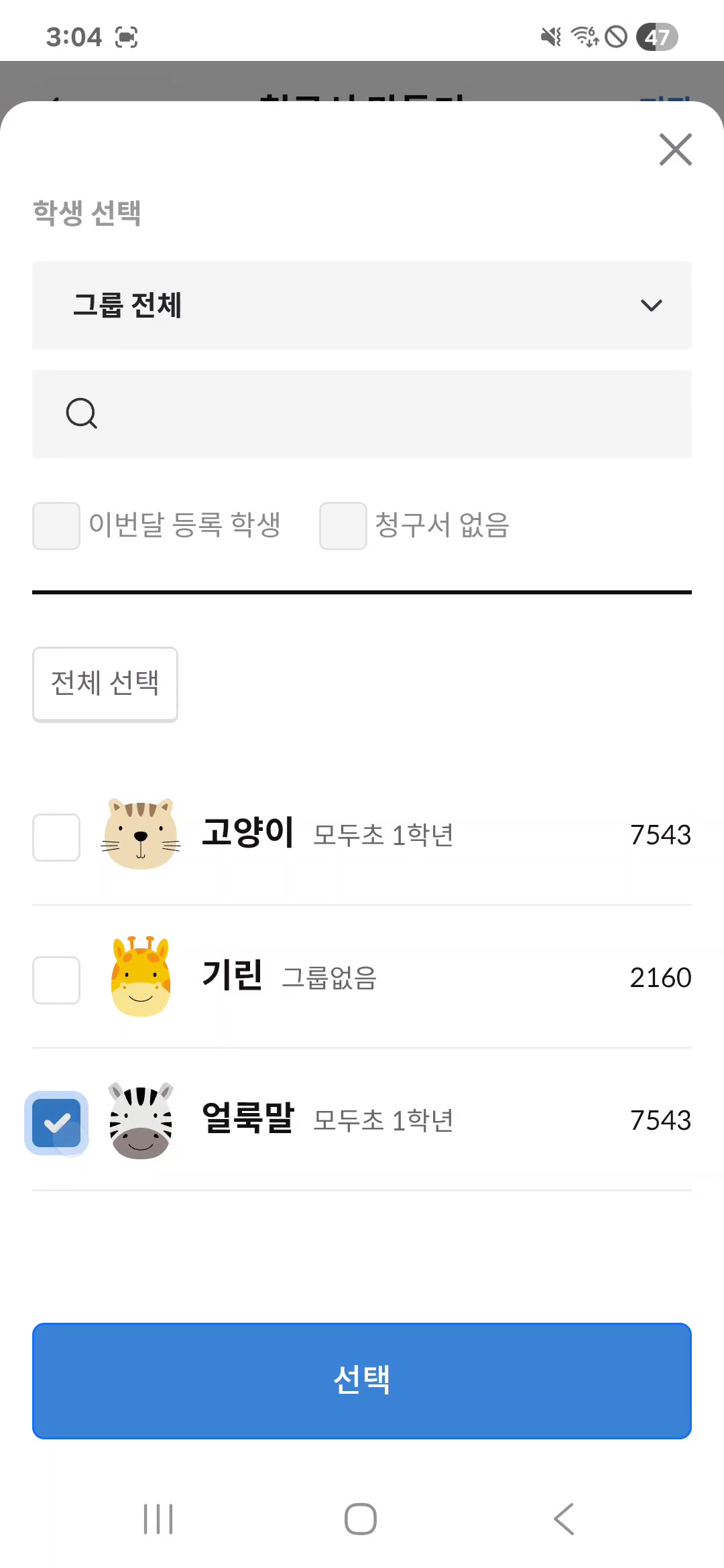The height and width of the screenshot is (1568, 724).
Task: Tap the giraffe avatar icon
Action: click(141, 977)
